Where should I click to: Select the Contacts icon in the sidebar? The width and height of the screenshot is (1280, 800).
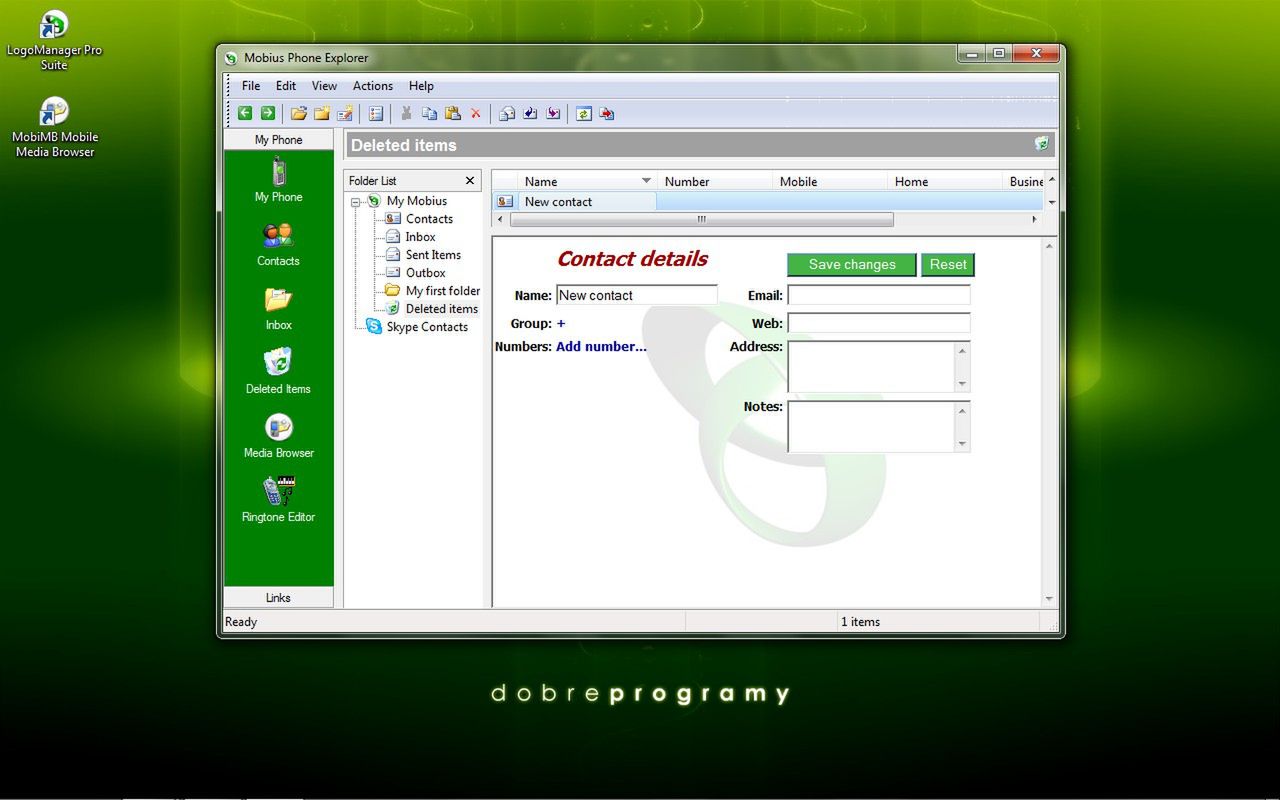tap(278, 245)
